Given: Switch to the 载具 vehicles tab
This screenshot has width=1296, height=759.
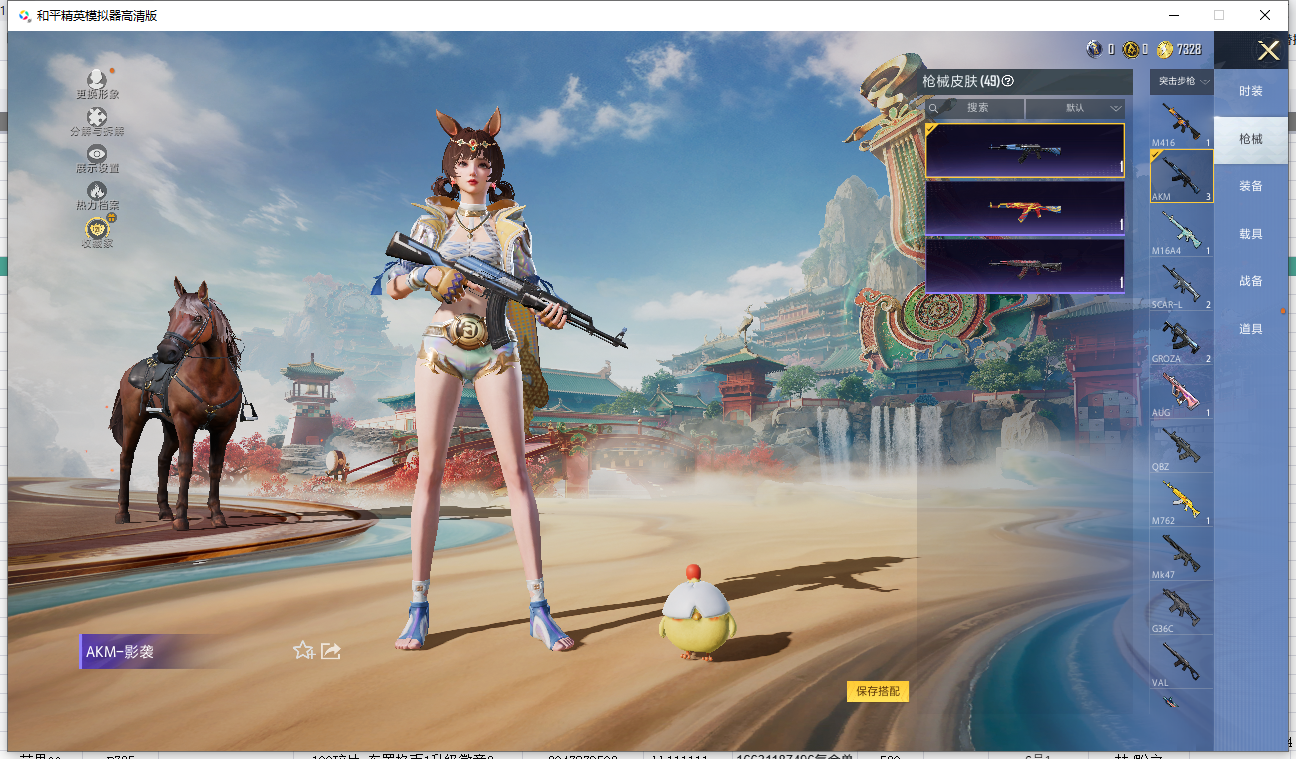Looking at the screenshot, I should 1251,234.
